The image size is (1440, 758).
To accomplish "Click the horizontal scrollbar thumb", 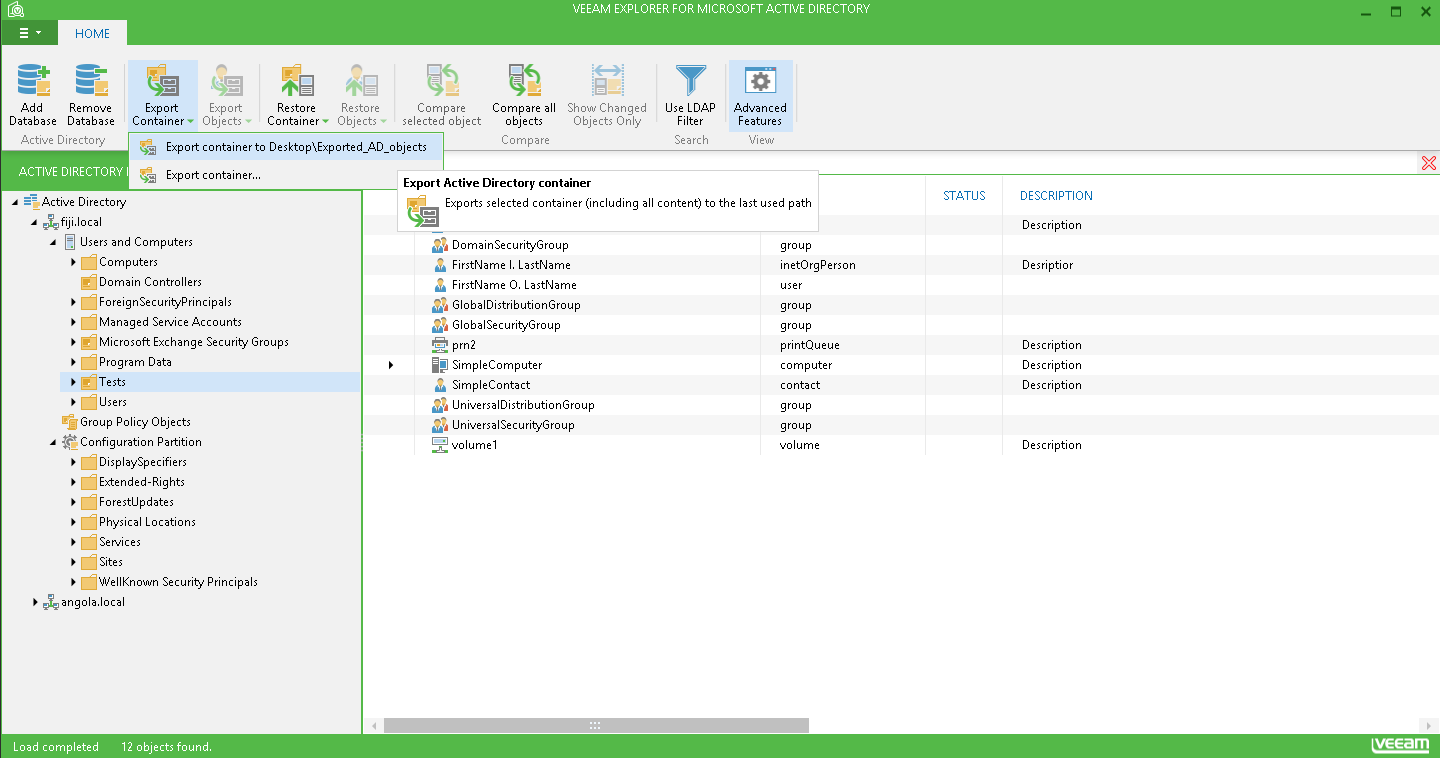I will (596, 725).
